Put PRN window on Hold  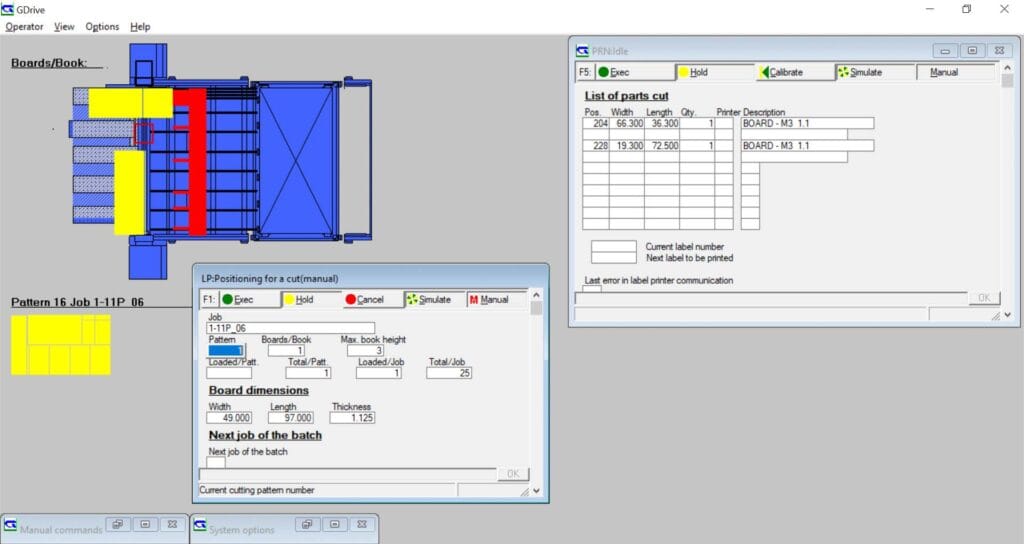coord(714,72)
